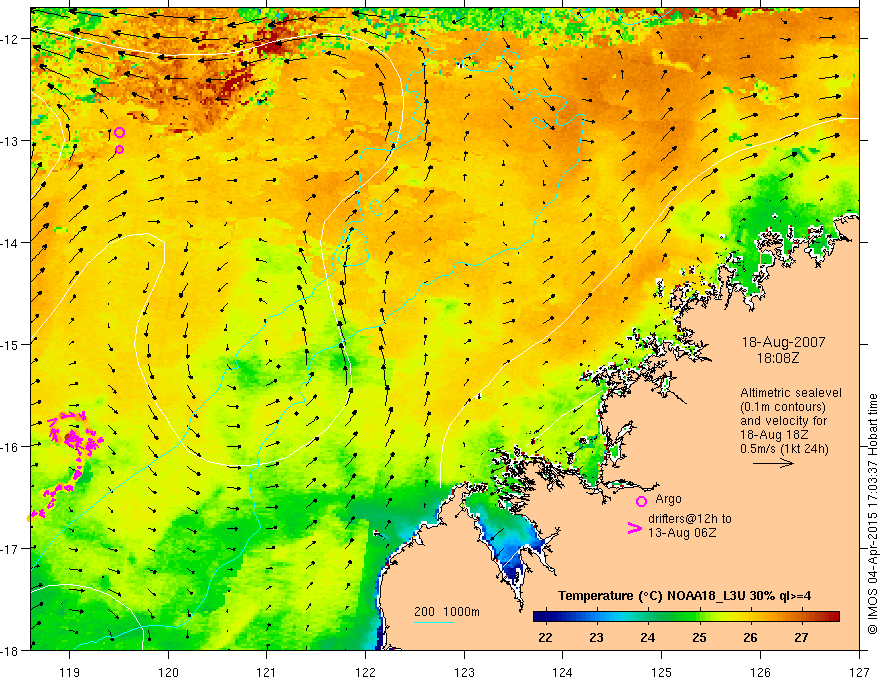
Task: Click the Argo legend circle marker
Action: pyautogui.click(x=641, y=501)
